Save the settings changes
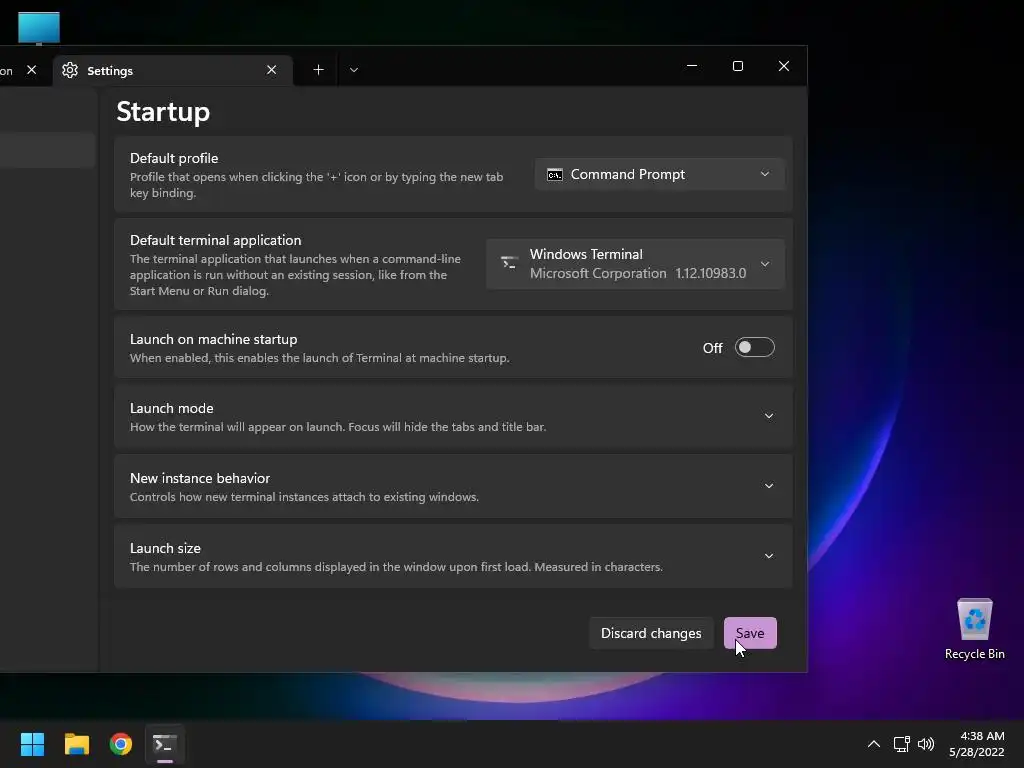Image resolution: width=1024 pixels, height=768 pixels. point(750,633)
